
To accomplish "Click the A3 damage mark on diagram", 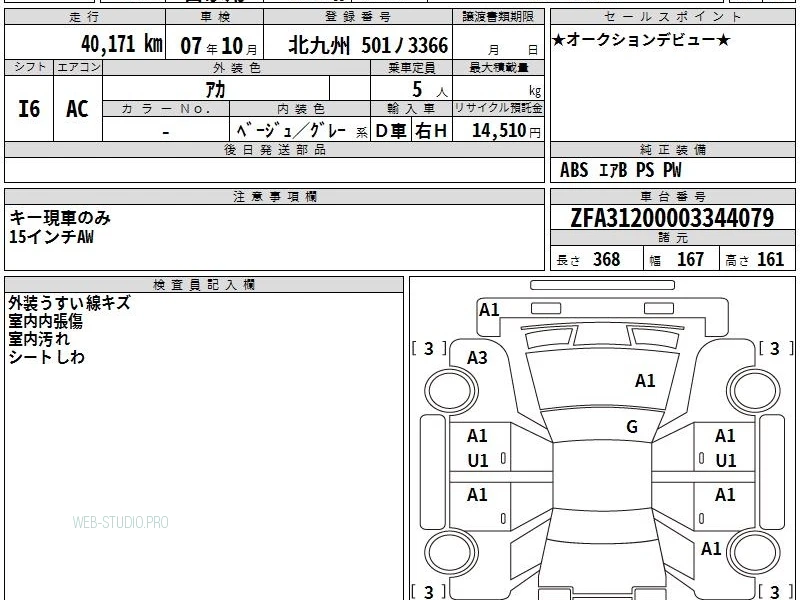I will (478, 358).
